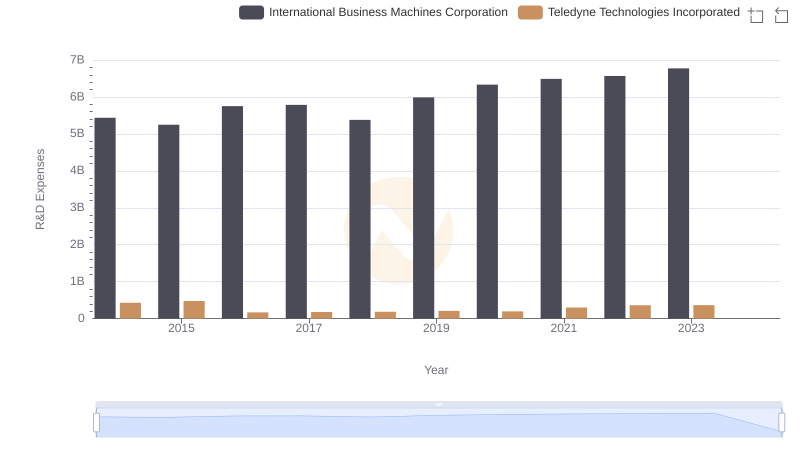Click the 2021 IBM dark bar
This screenshot has width=800, height=461.
[x=552, y=199]
